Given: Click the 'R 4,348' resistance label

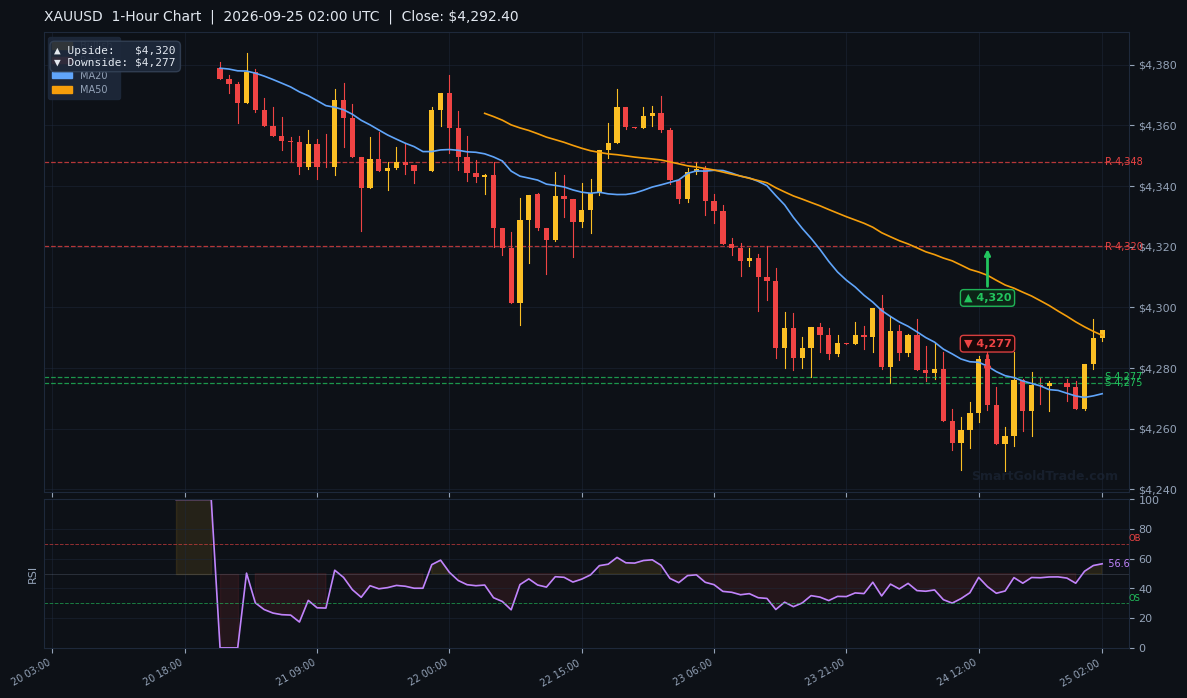Looking at the screenshot, I should (x=1123, y=161).
